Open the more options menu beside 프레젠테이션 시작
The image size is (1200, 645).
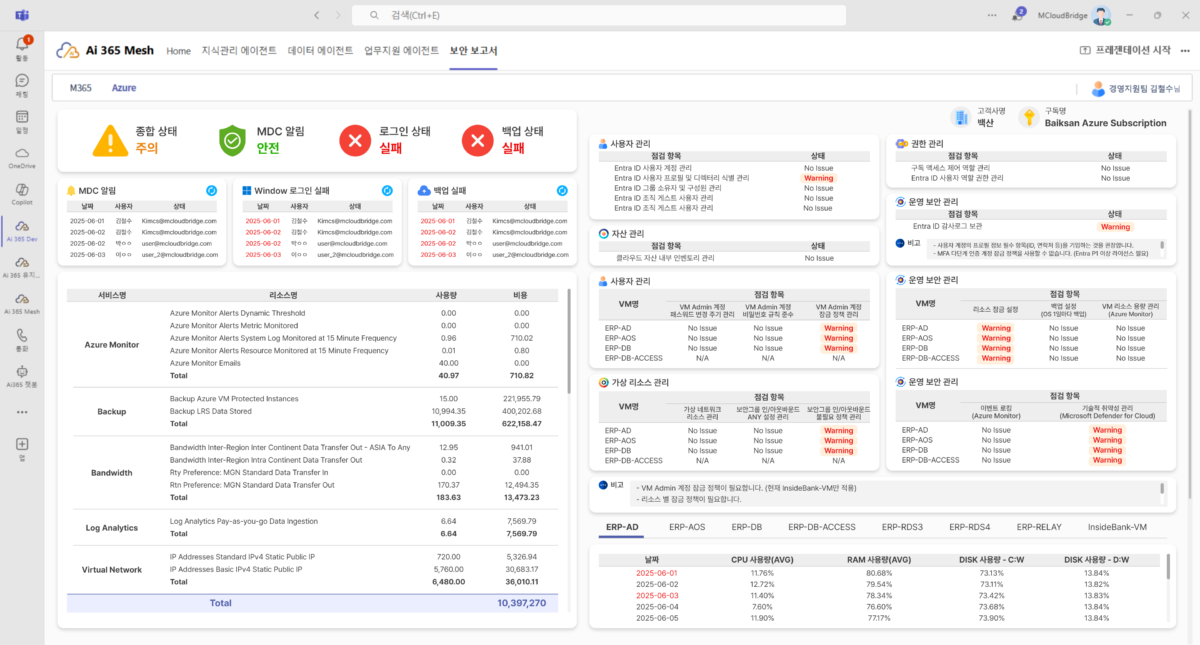[x=1183, y=50]
